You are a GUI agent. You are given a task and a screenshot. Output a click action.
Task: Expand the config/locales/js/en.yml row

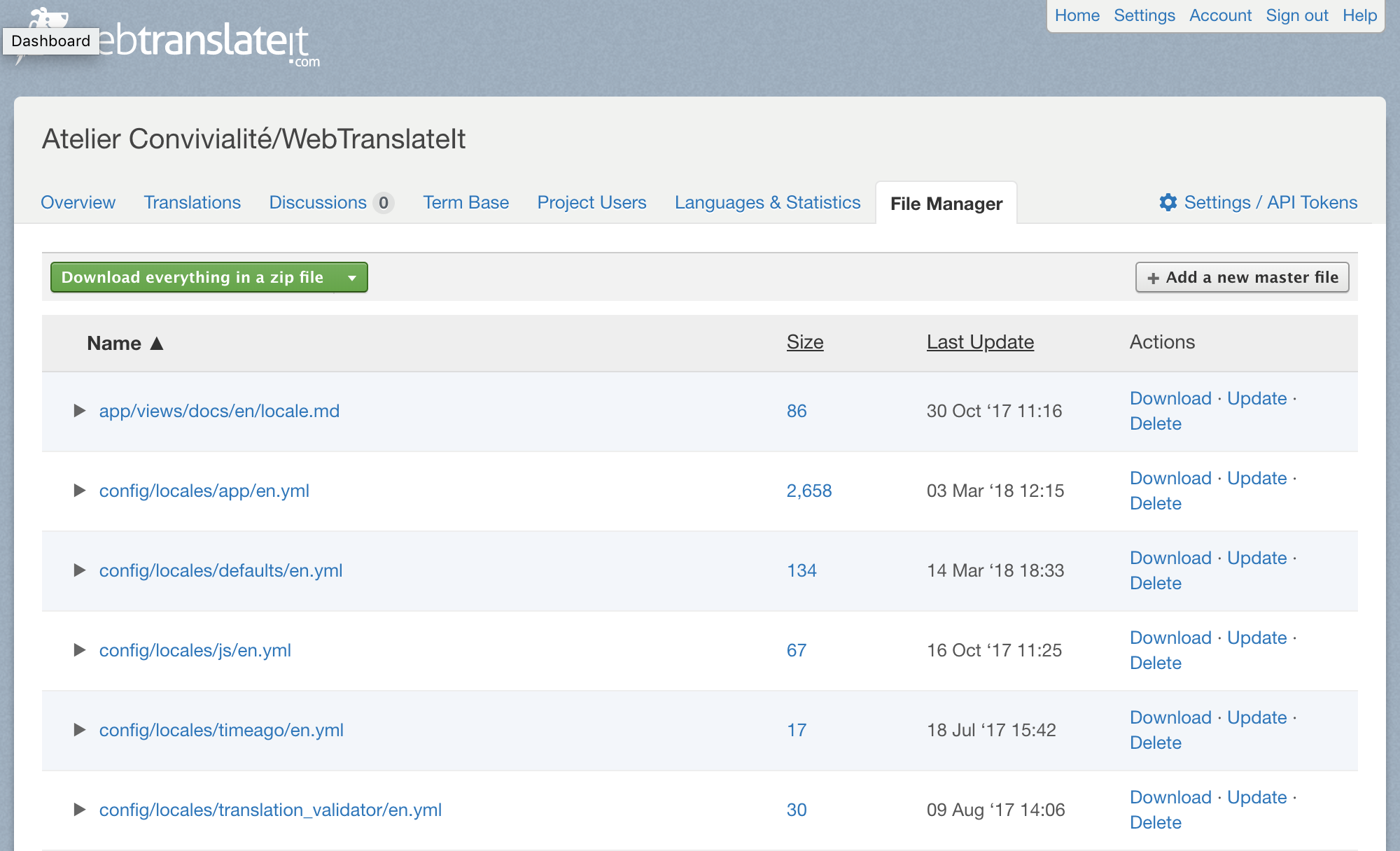pyautogui.click(x=80, y=650)
